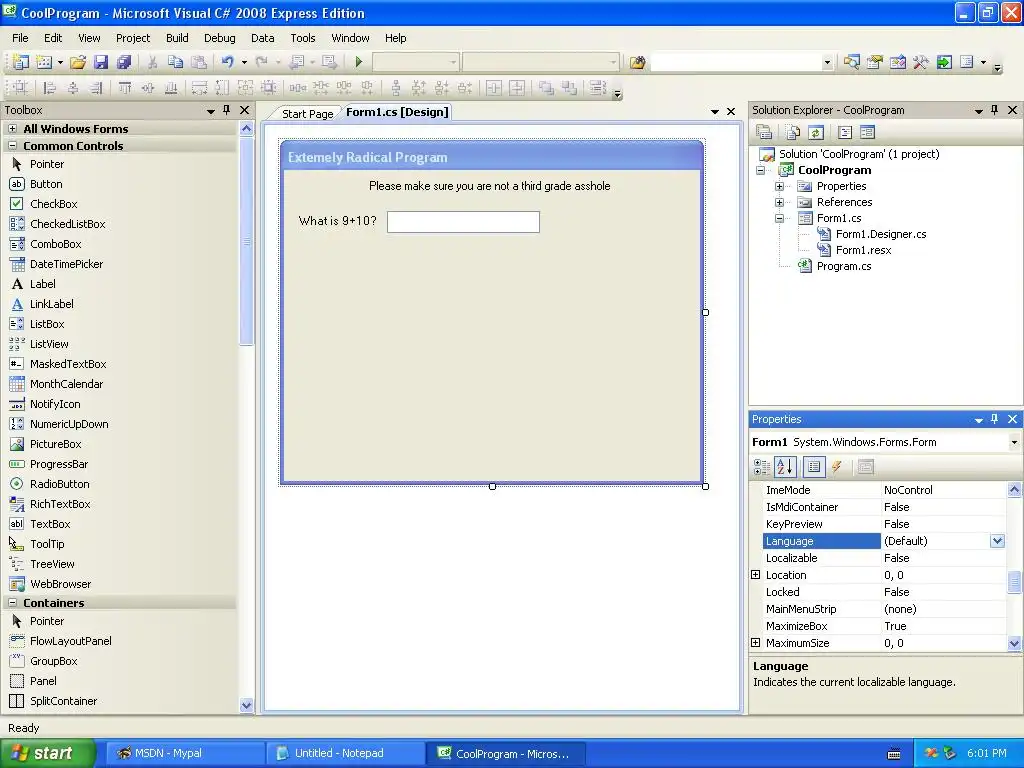Open the Start Page toolbar icon with green arrow

pos(944,62)
